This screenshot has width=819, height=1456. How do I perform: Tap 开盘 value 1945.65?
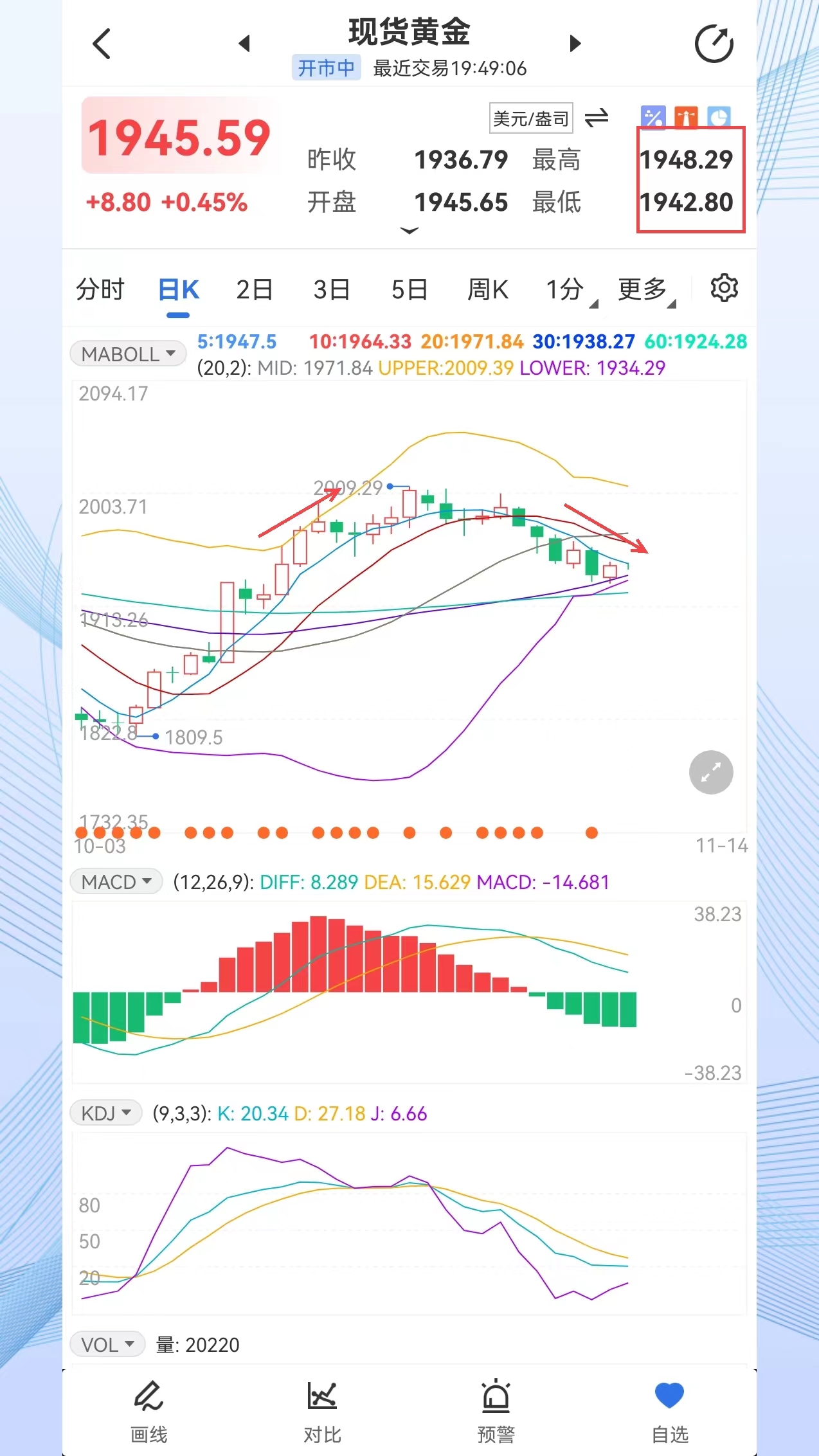point(461,202)
